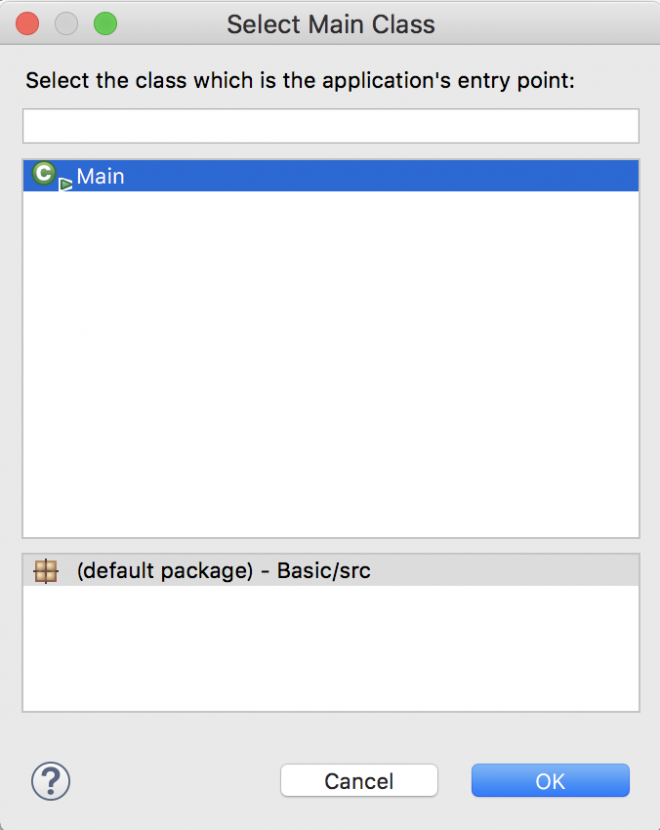660x830 pixels.
Task: Focus the class search text field
Action: (330, 127)
